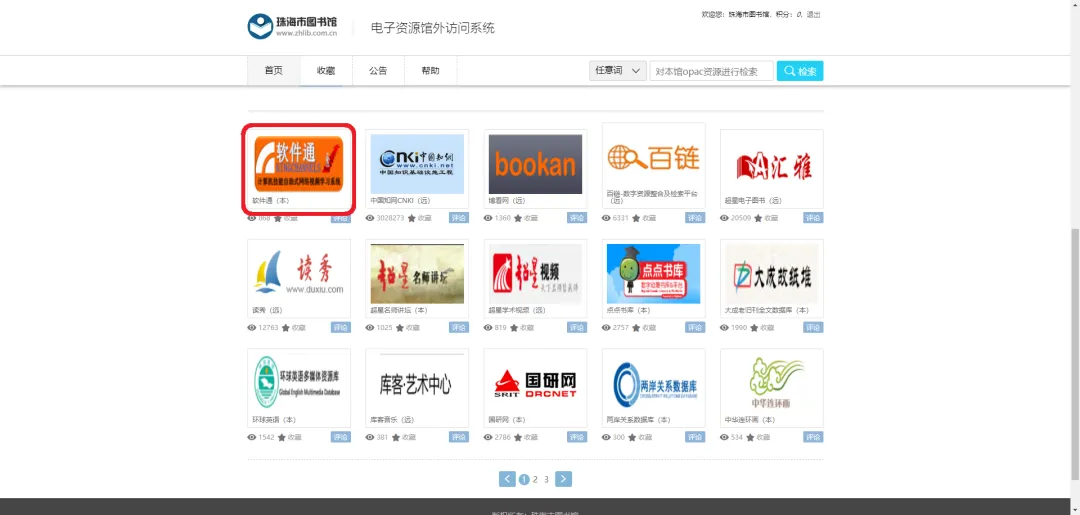Click 评论 button under 国研网
The width and height of the screenshot is (1080, 515).
pos(577,437)
